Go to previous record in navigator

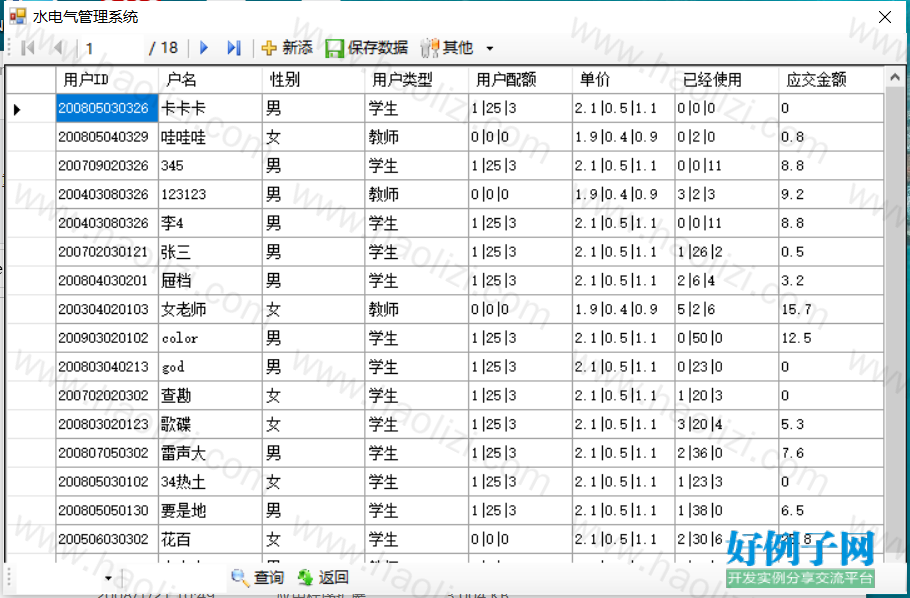(x=57, y=48)
